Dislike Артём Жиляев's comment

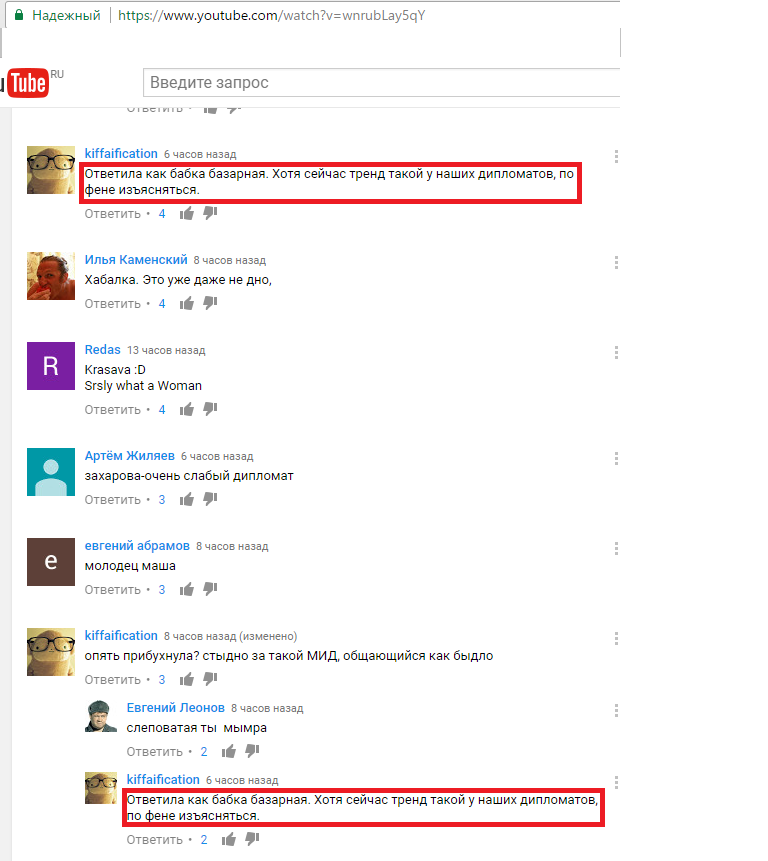[x=210, y=499]
